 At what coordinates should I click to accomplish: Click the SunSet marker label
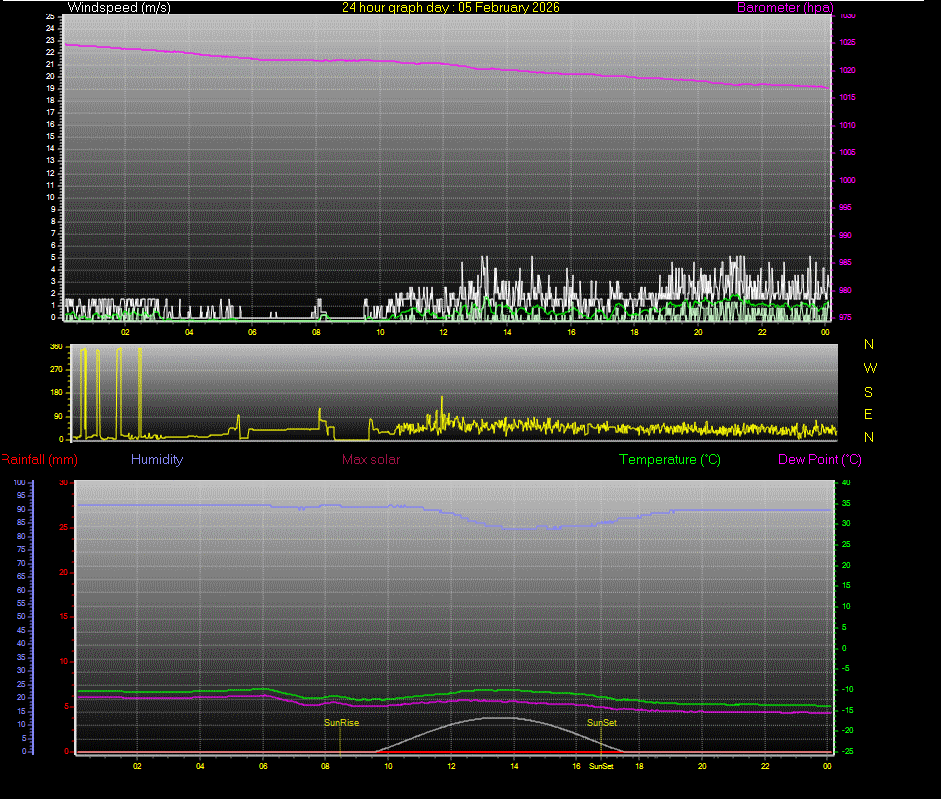(x=603, y=722)
